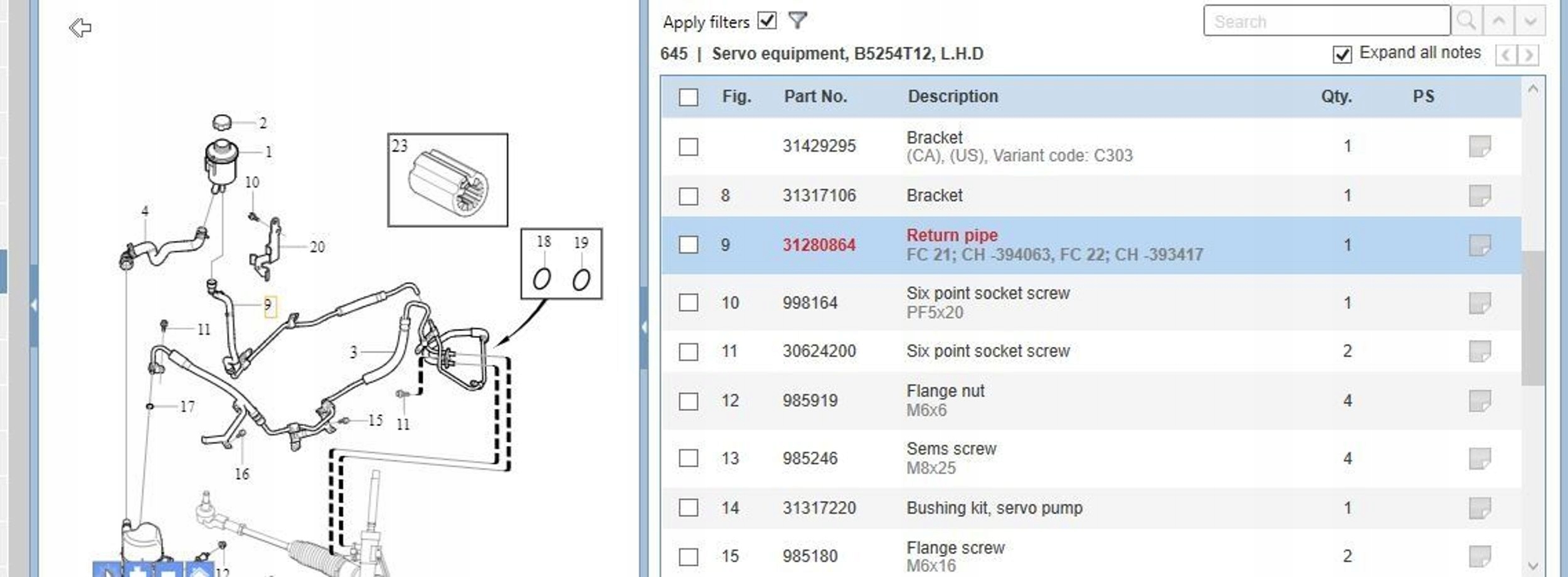The image size is (1568, 577).
Task: Click callout 17 in the diagram
Action: click(x=187, y=407)
